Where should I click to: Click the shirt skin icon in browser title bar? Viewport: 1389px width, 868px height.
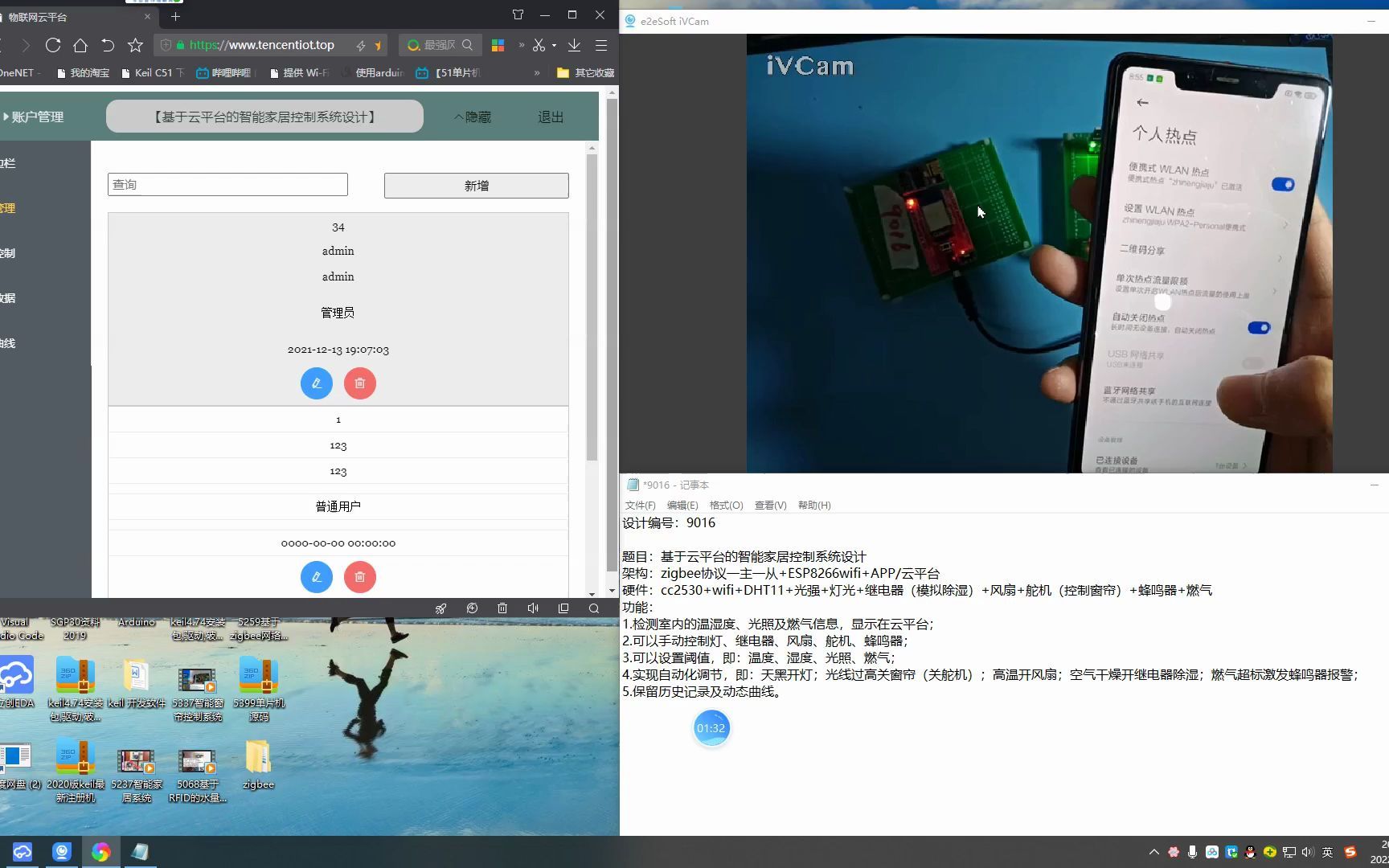coord(518,14)
